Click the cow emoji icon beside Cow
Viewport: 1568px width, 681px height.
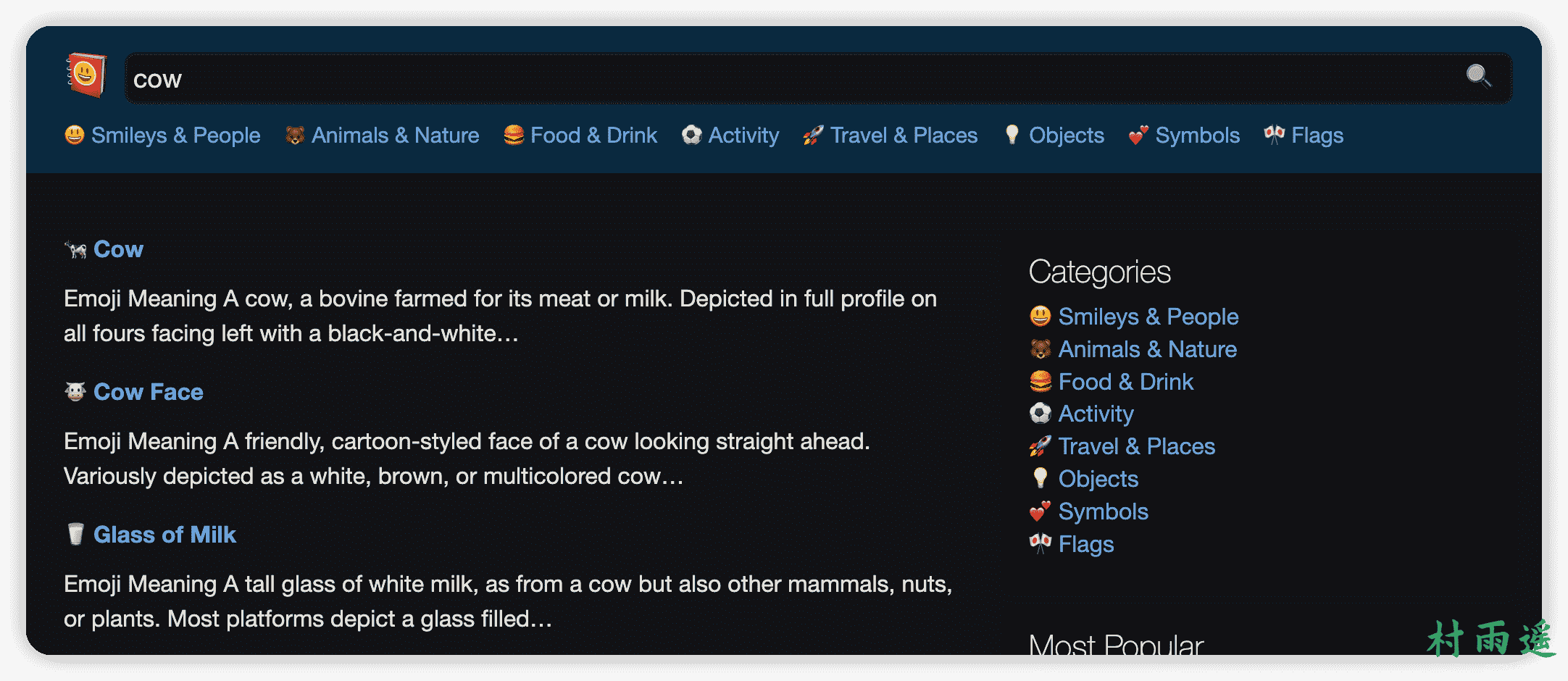click(75, 250)
